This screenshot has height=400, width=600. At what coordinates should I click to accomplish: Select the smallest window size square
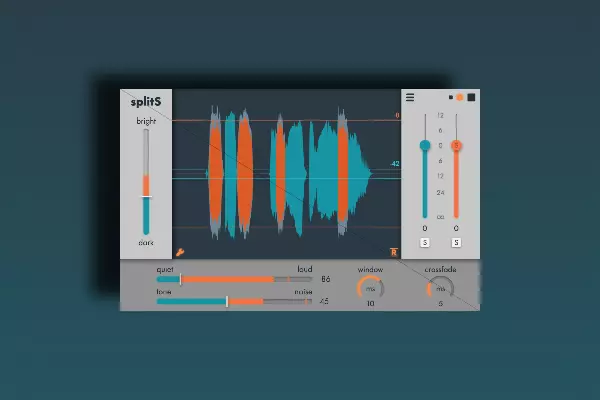point(451,98)
